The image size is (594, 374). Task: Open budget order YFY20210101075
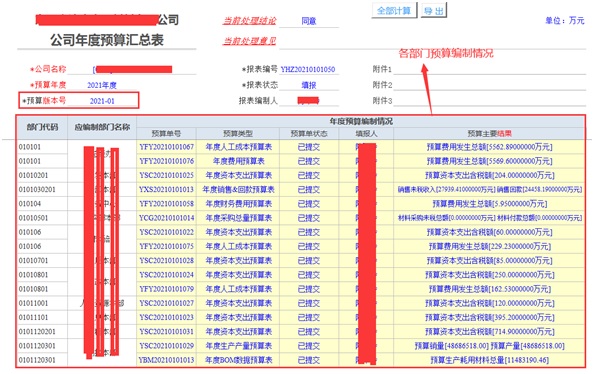pyautogui.click(x=166, y=246)
